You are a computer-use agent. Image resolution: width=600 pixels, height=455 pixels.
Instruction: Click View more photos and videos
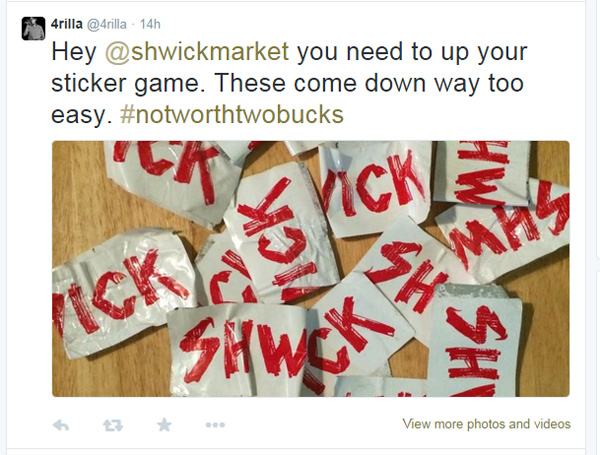pyautogui.click(x=486, y=424)
